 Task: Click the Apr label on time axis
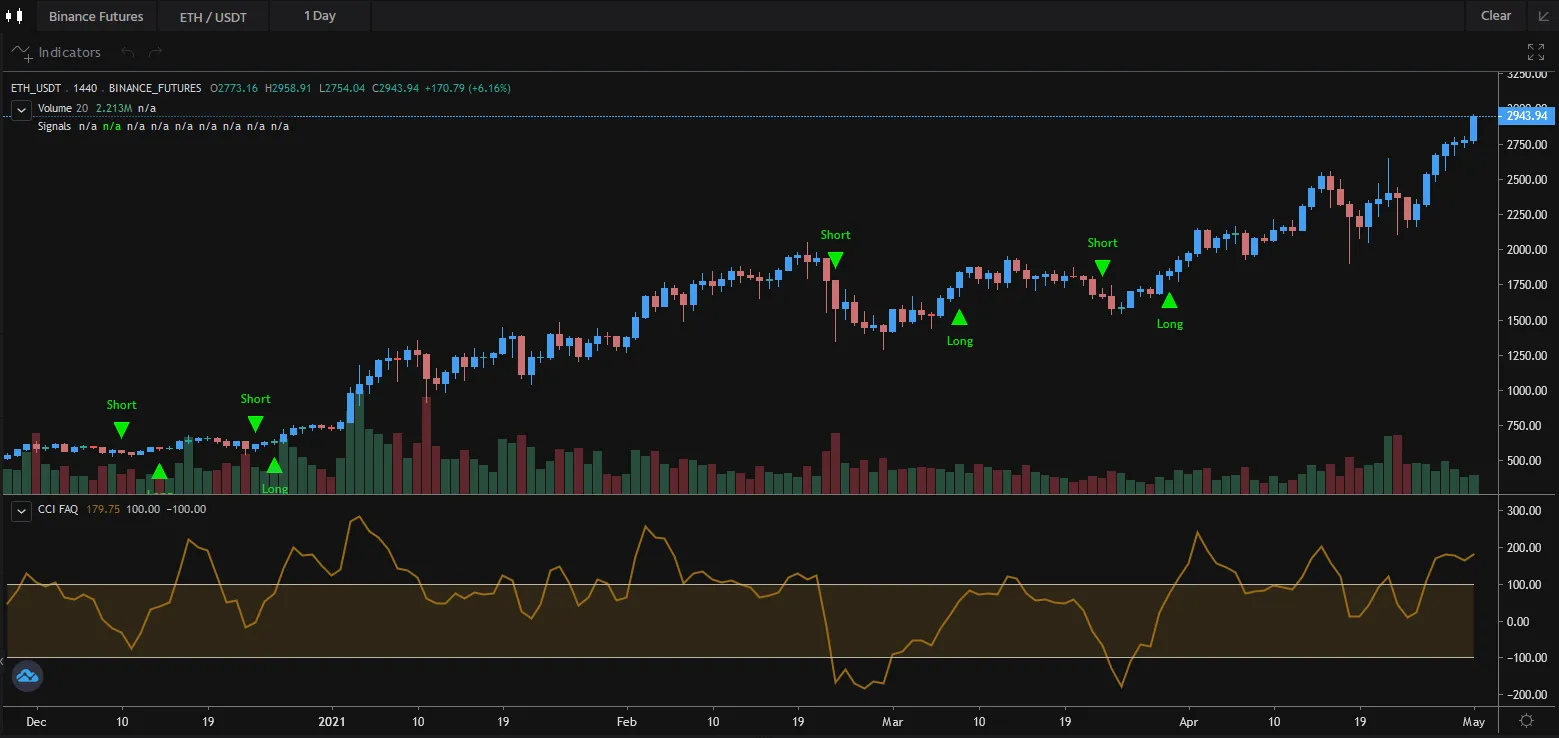tap(1189, 721)
